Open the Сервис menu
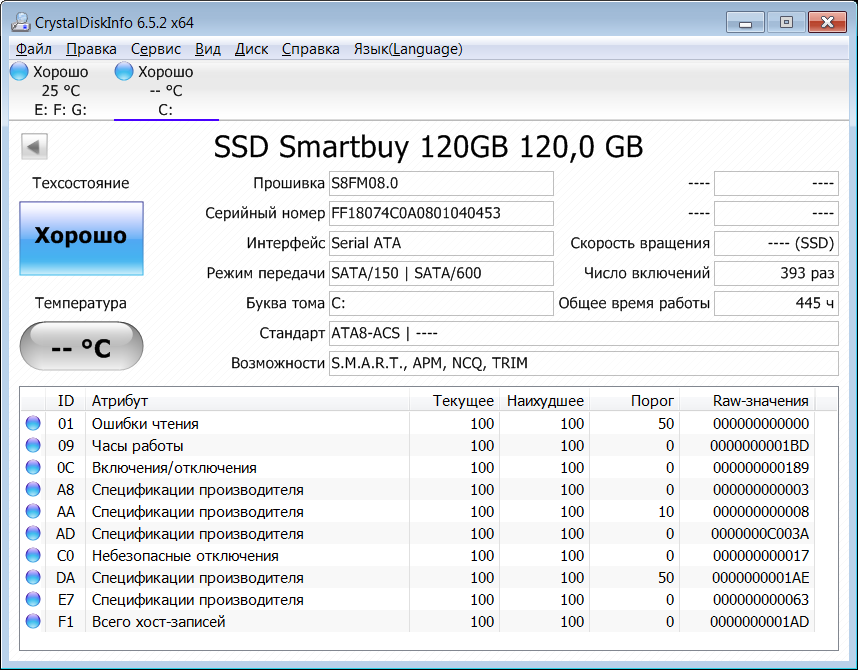This screenshot has height=670, width=864. click(155, 49)
